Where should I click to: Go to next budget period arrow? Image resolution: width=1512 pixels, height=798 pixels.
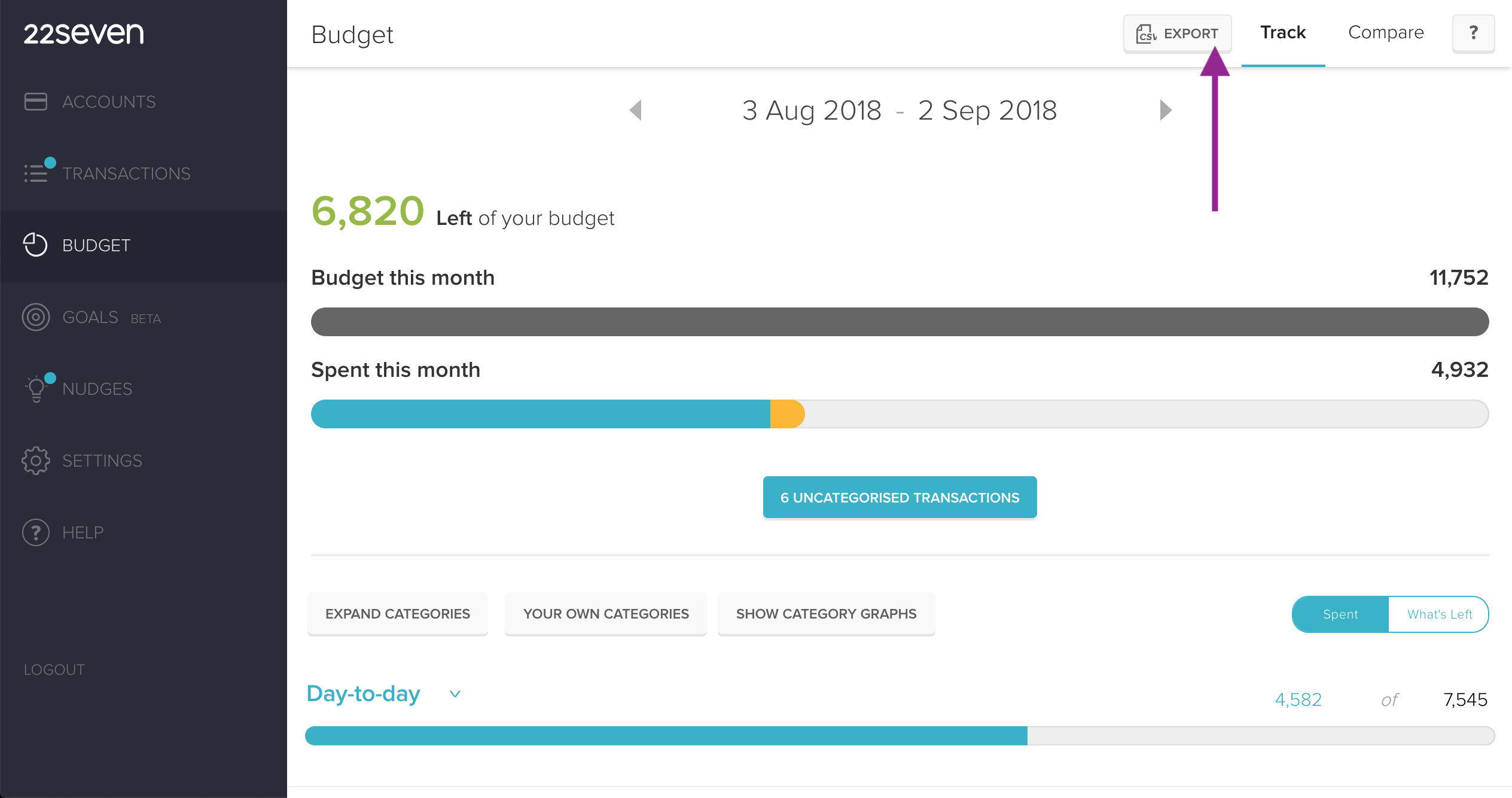pyautogui.click(x=1166, y=110)
